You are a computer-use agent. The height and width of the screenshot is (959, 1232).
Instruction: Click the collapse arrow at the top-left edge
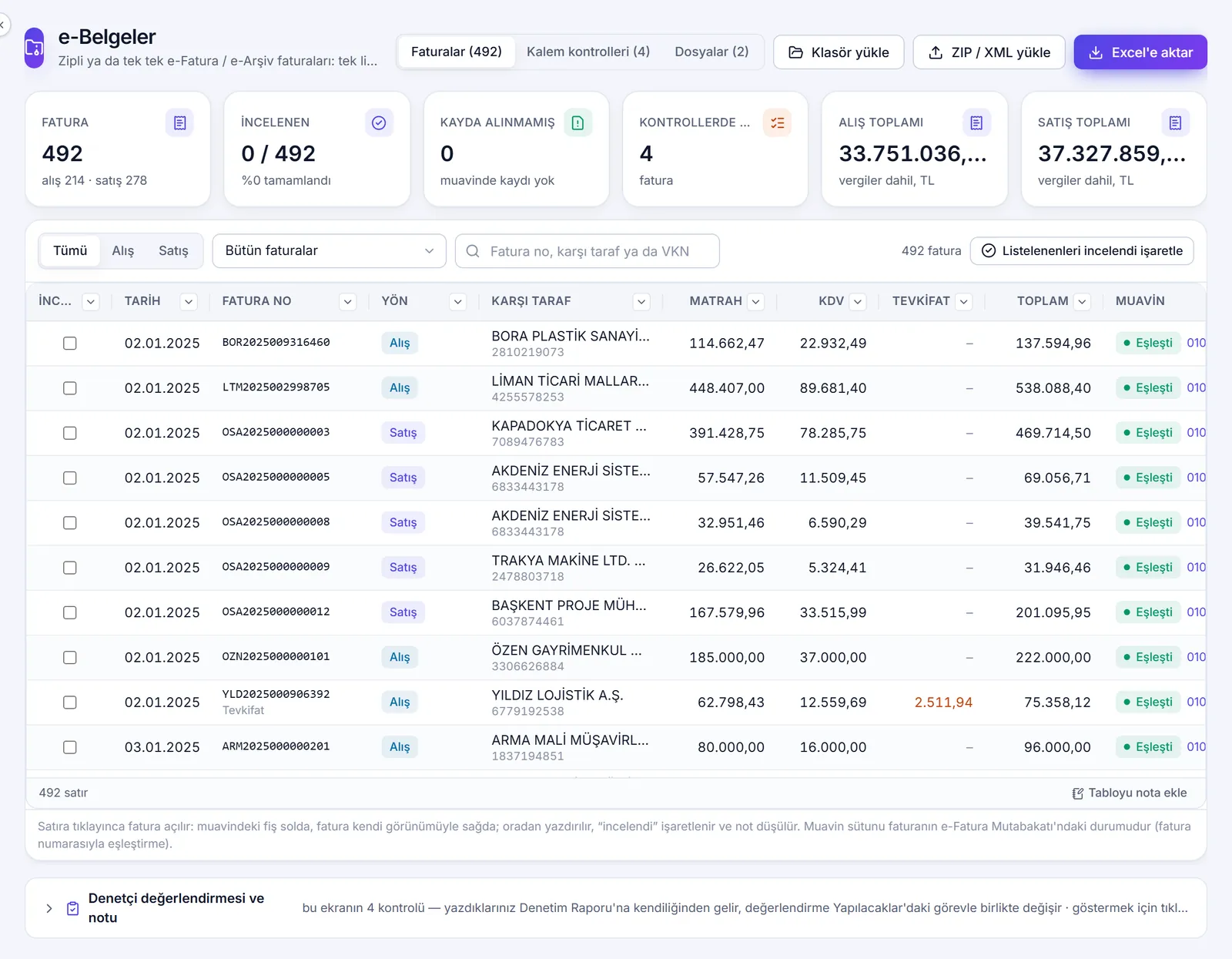point(2,25)
